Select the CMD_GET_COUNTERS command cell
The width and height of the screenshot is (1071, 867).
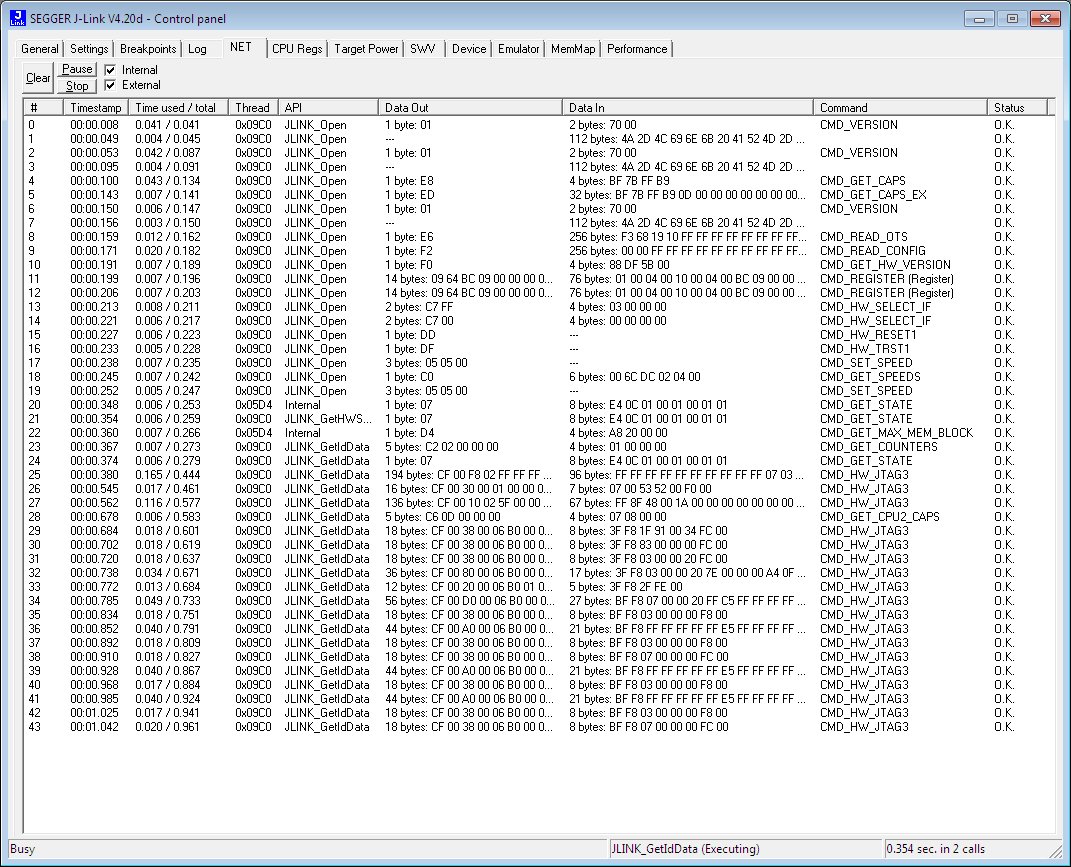pos(879,447)
